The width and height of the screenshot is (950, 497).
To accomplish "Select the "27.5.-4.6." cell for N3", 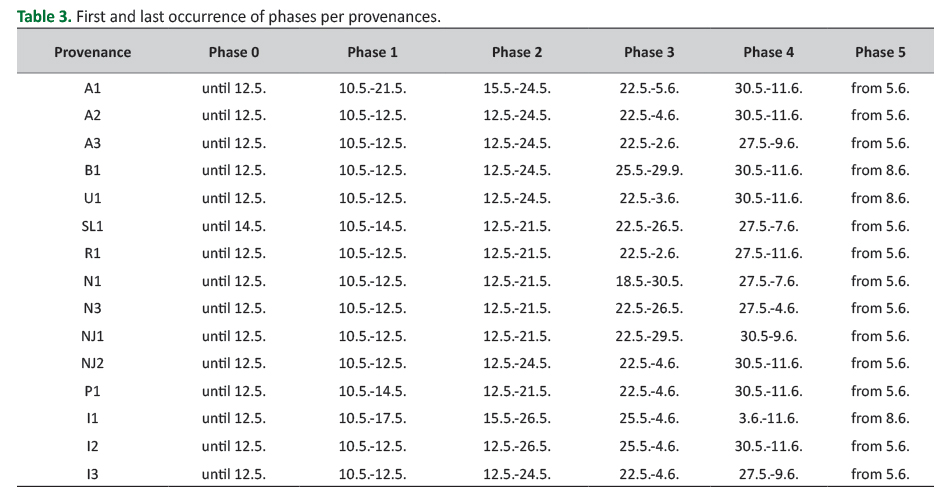I will (768, 309).
